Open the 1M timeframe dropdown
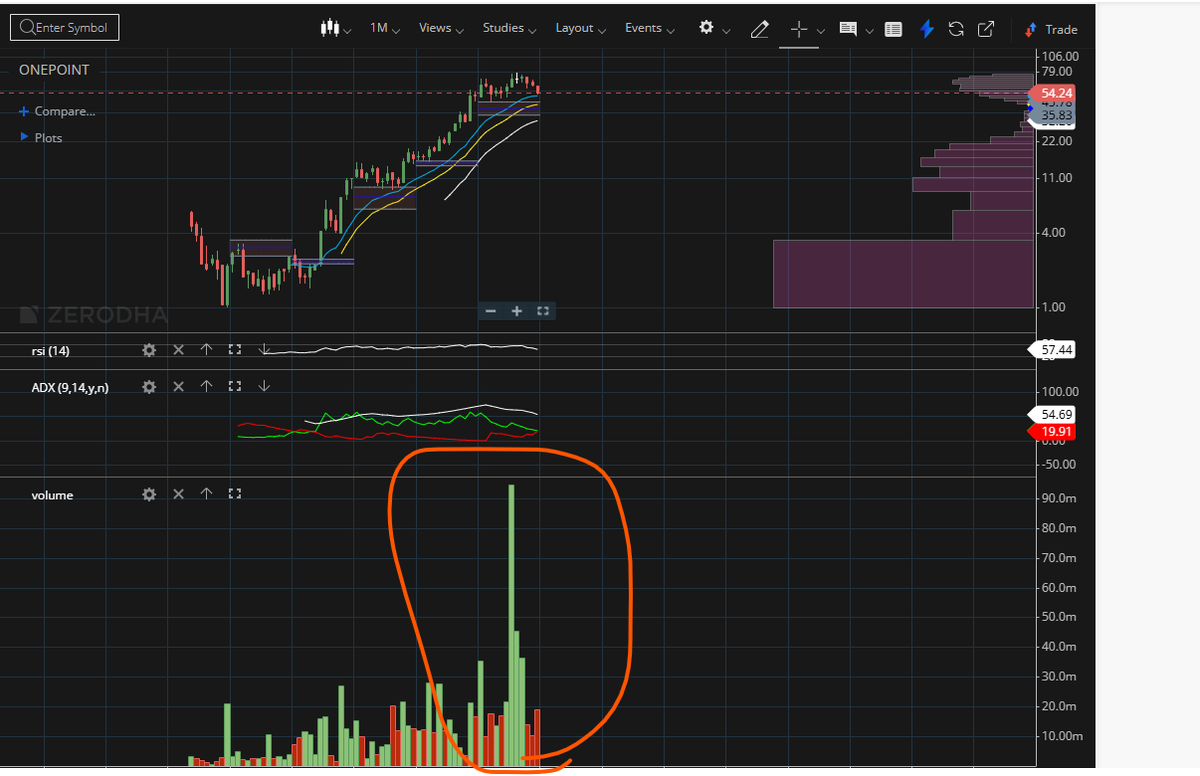This screenshot has width=1200, height=776. (x=385, y=28)
